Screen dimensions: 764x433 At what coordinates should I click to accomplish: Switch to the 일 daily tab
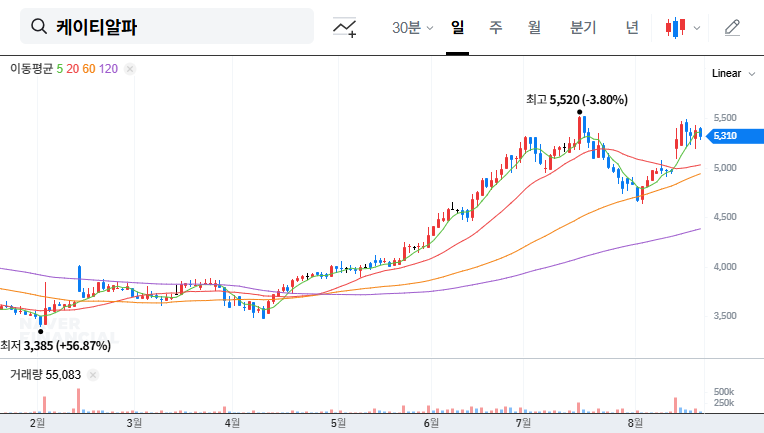(458, 27)
